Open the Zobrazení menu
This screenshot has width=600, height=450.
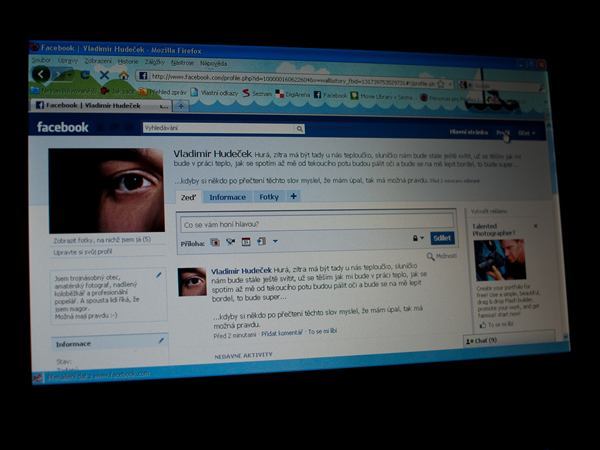[x=98, y=61]
